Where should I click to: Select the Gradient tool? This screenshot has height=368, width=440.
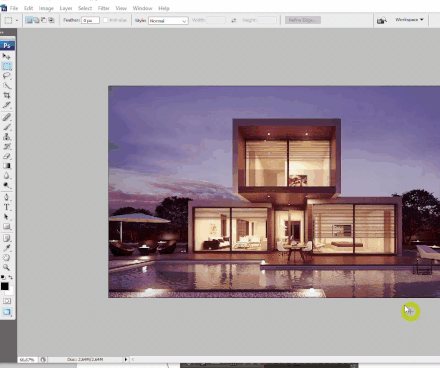(6, 166)
